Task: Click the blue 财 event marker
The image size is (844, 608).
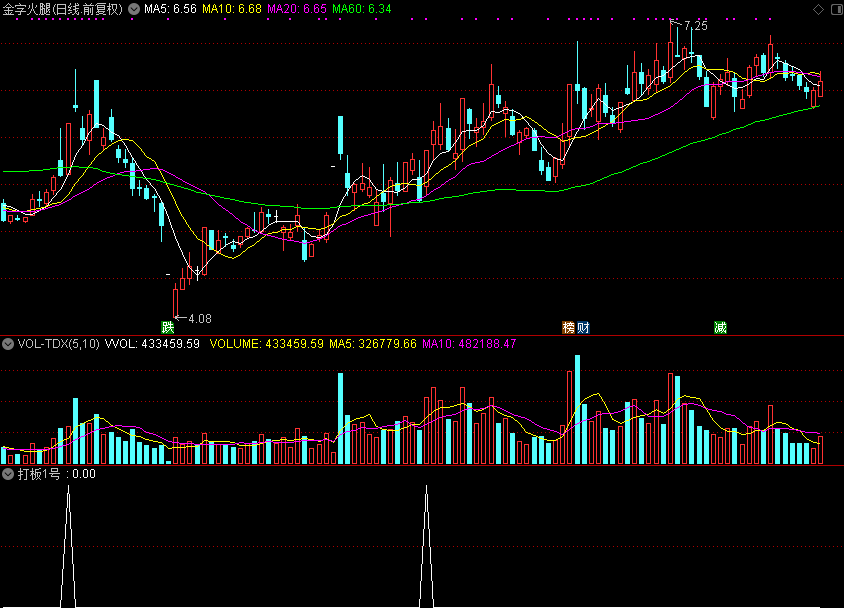Action: [x=583, y=327]
